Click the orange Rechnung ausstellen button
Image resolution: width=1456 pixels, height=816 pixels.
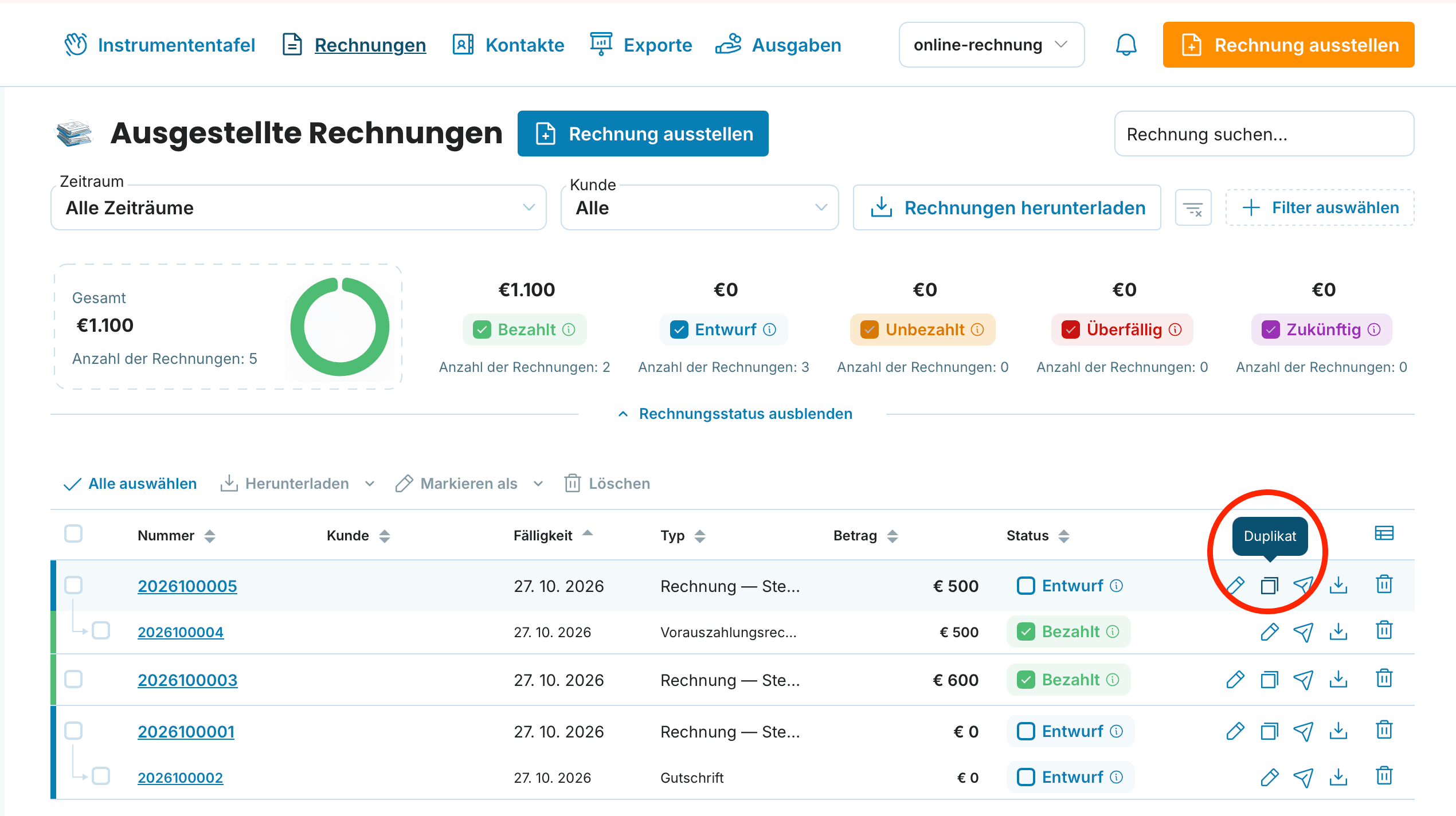click(1288, 45)
